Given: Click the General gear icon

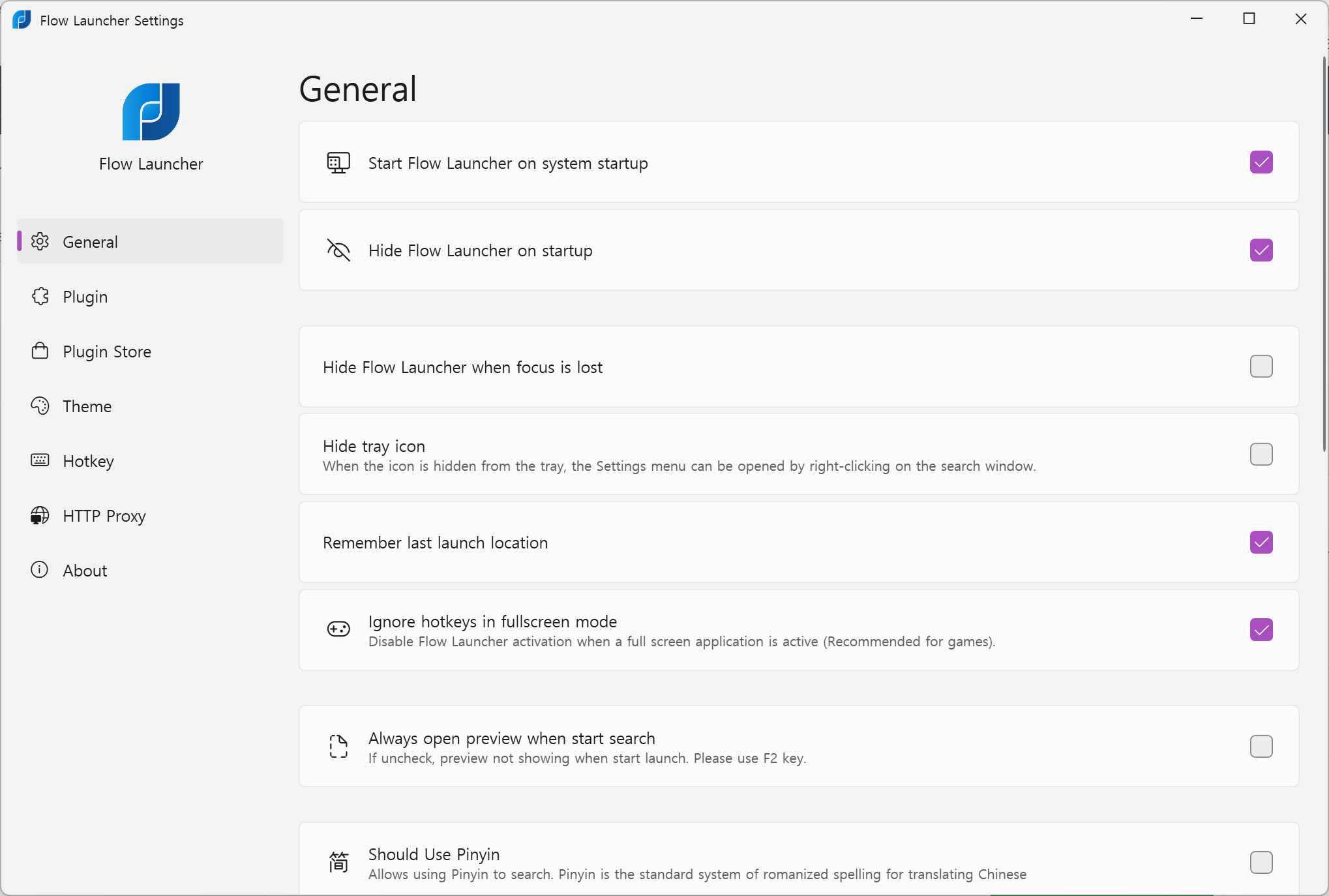Looking at the screenshot, I should click(x=40, y=241).
